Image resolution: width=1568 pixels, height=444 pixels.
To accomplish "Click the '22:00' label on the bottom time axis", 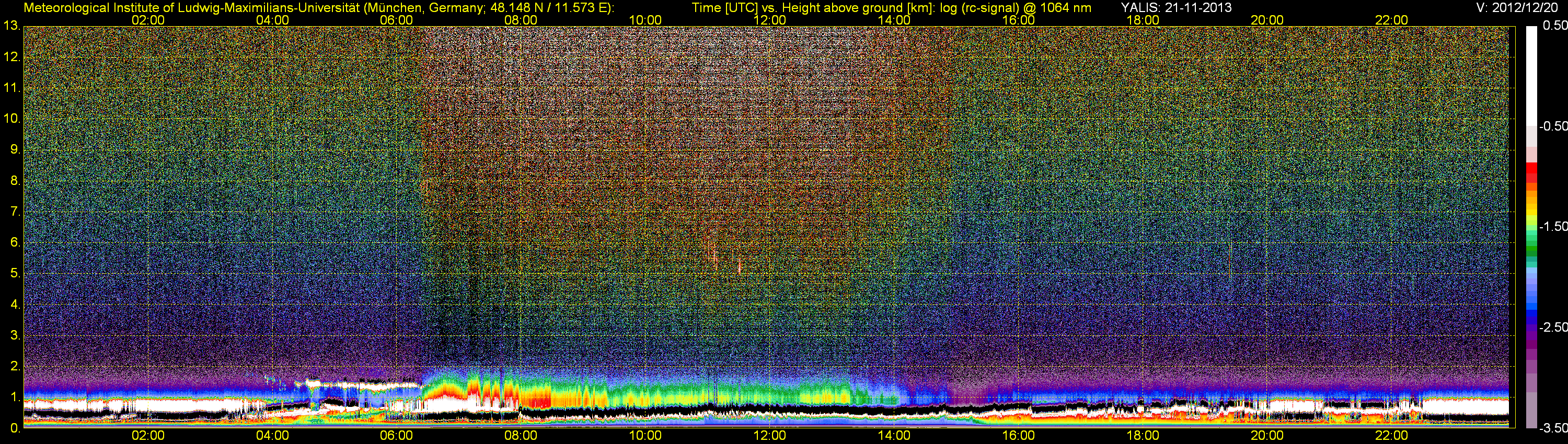I will pyautogui.click(x=1391, y=436).
